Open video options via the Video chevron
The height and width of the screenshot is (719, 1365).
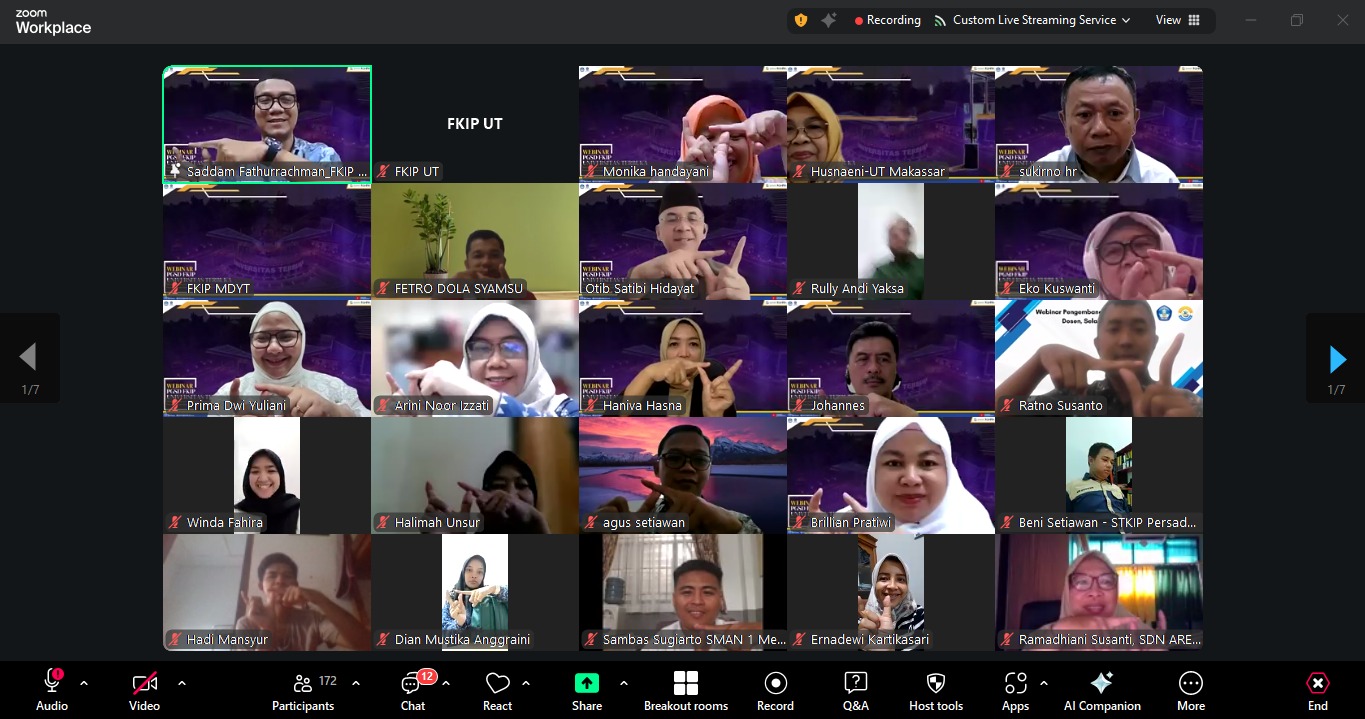pos(181,684)
